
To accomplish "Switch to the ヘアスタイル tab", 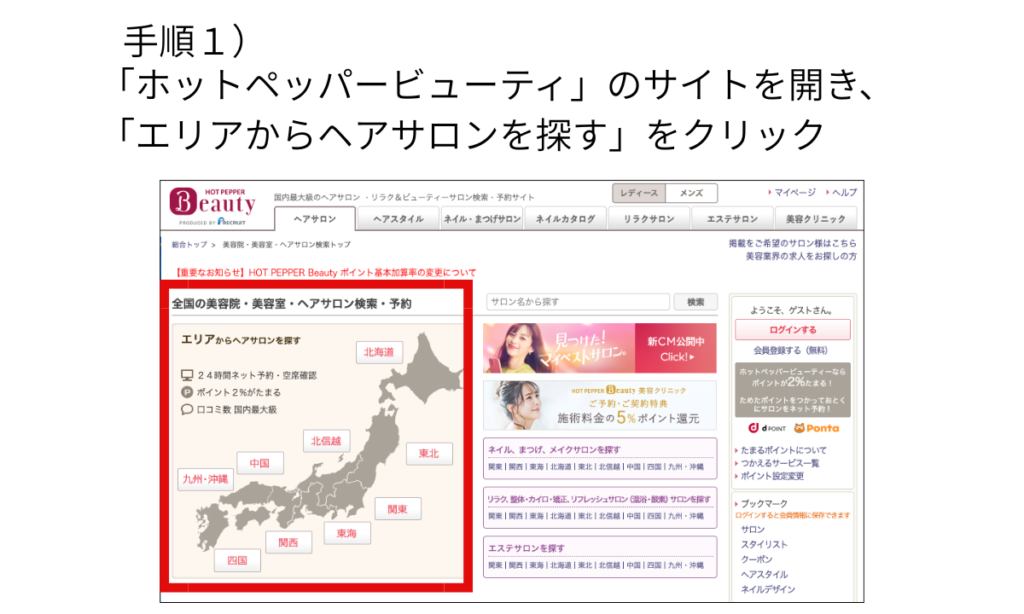I will [396, 218].
